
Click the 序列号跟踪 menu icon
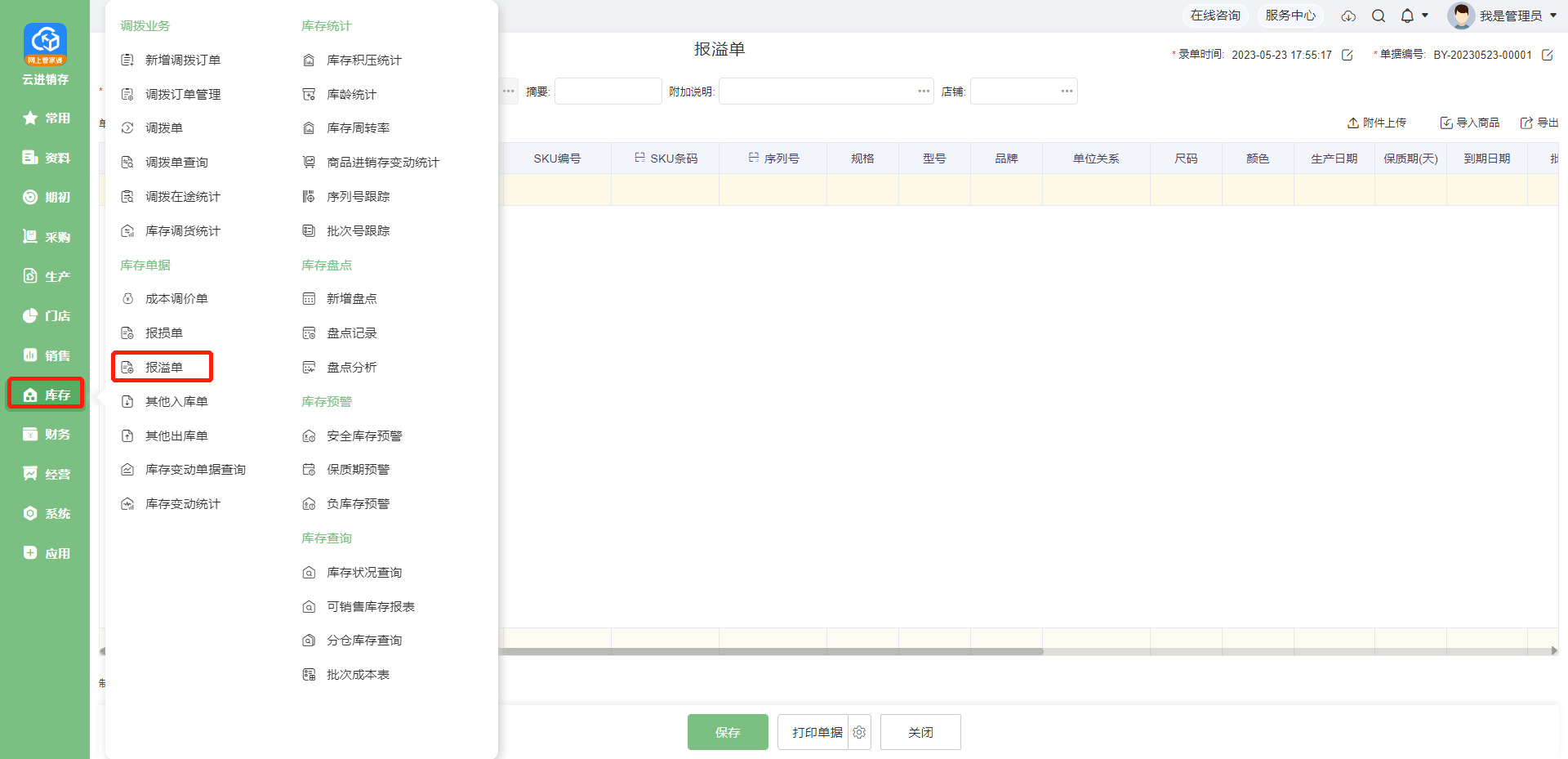click(309, 197)
